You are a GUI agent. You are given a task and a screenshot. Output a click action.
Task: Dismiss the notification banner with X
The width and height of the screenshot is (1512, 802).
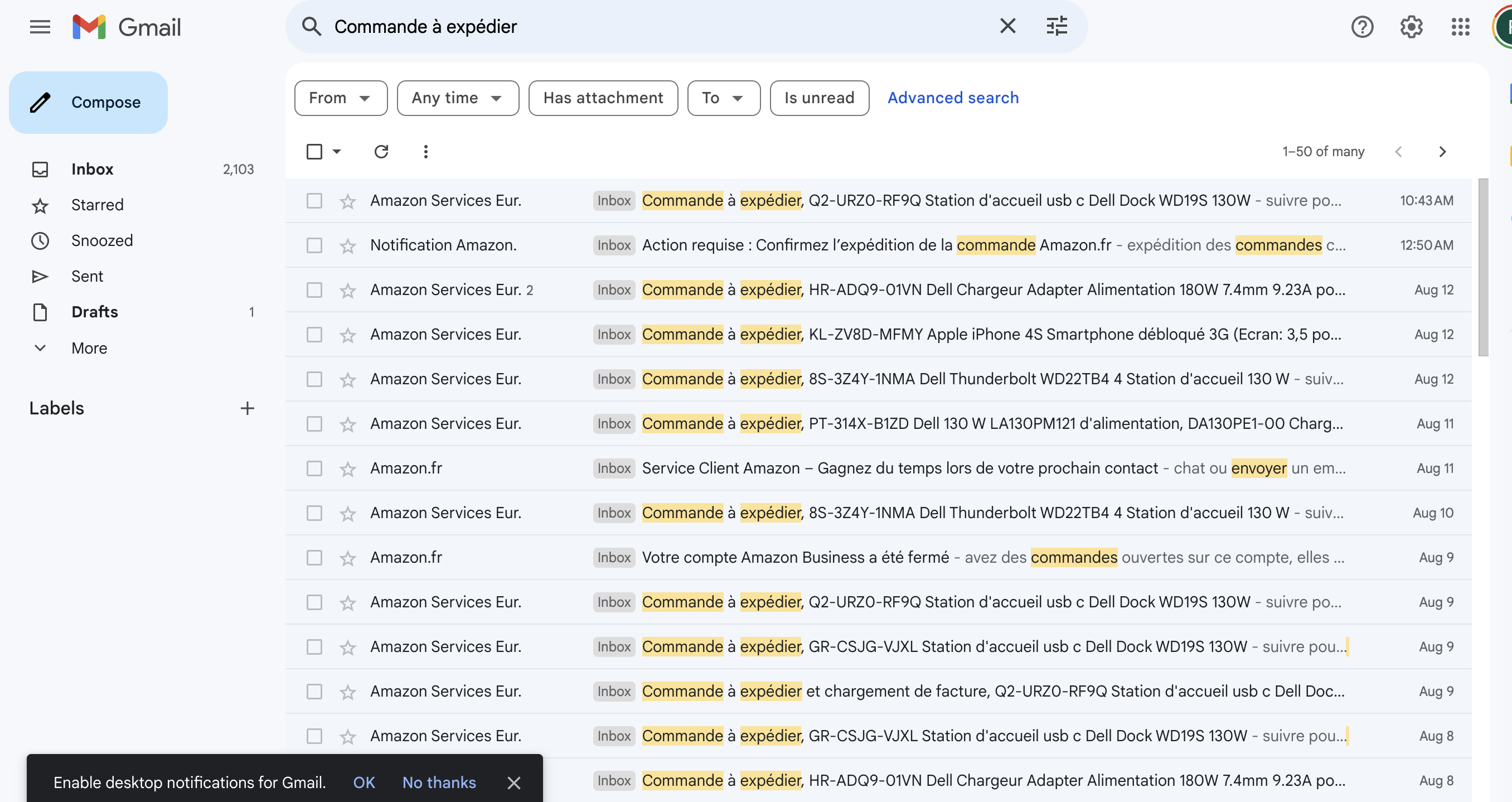pos(513,782)
